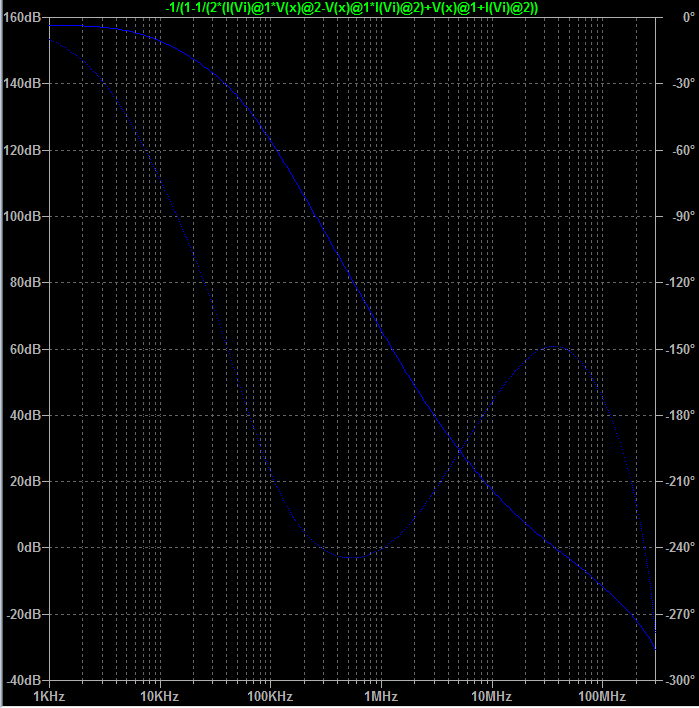This screenshot has height=708, width=699.
Task: Click the 100MHz frequency axis label
Action: tap(602, 696)
